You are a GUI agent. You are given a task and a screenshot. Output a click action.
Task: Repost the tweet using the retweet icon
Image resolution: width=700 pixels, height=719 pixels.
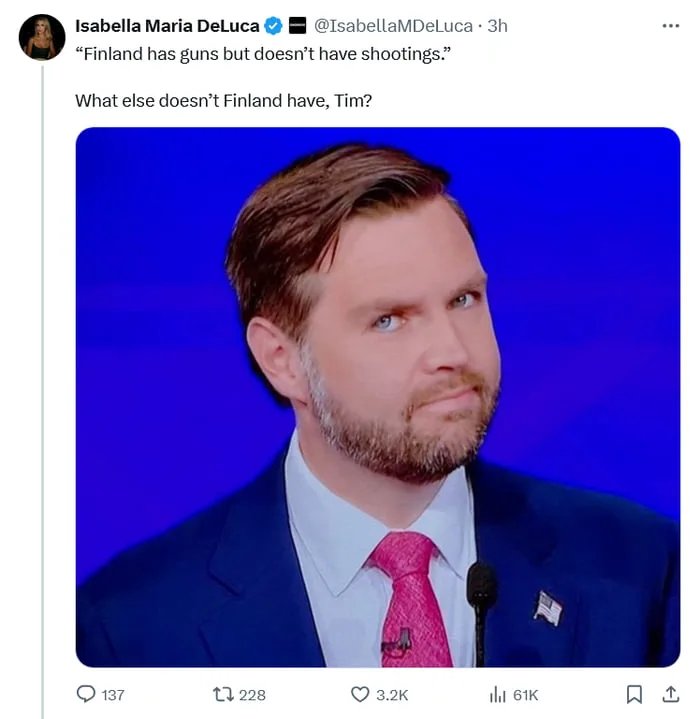[x=223, y=694]
